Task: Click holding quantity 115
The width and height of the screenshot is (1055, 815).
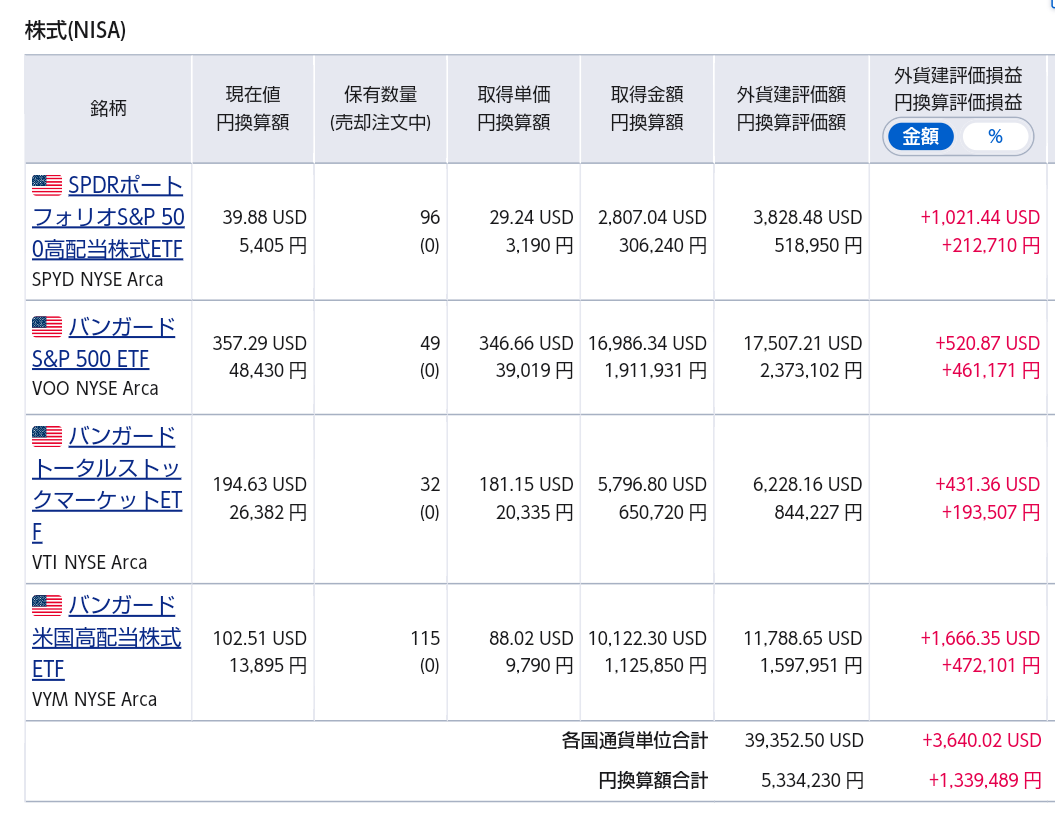Action: coord(425,638)
